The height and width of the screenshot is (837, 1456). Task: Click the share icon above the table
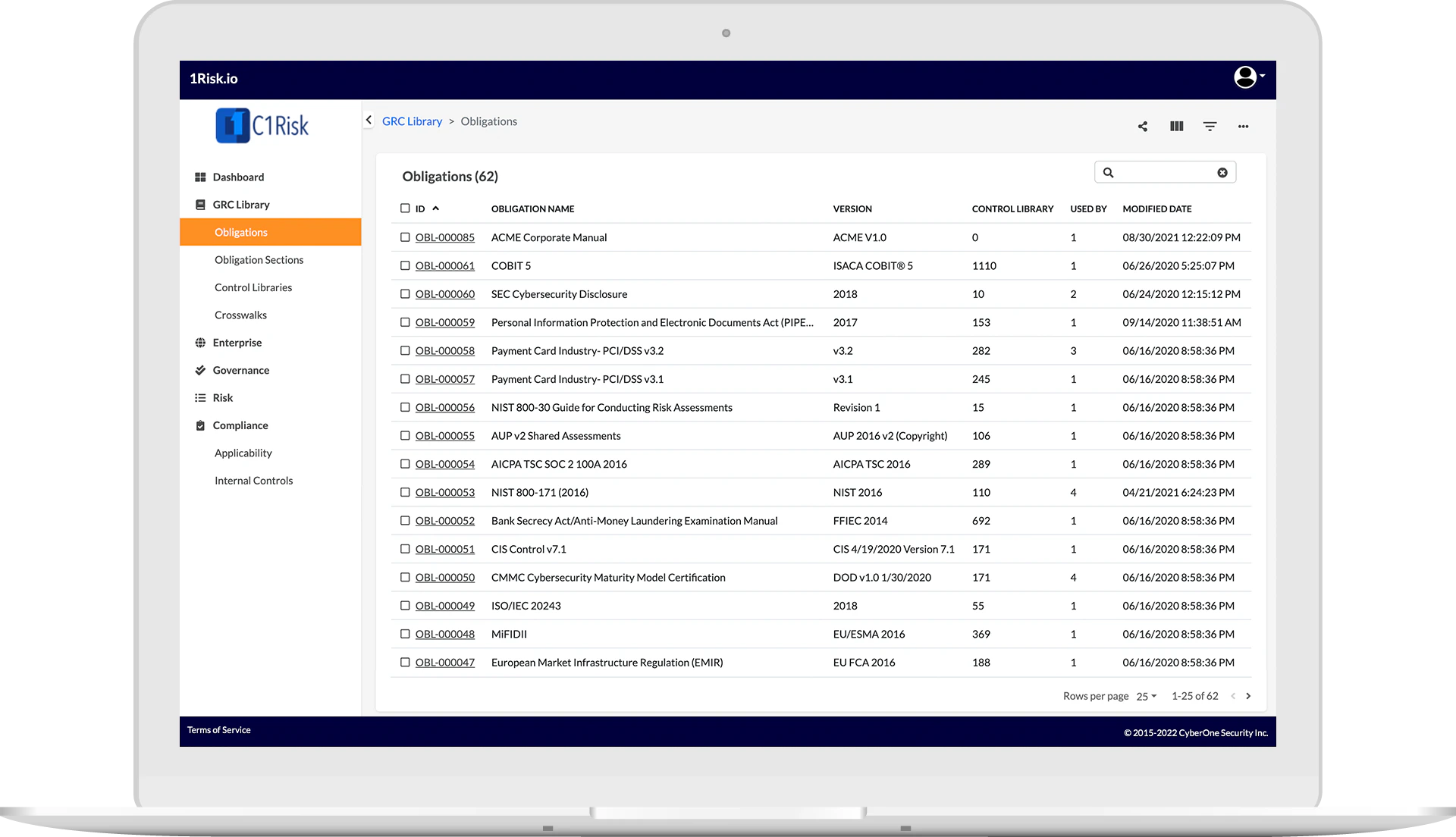pos(1143,127)
